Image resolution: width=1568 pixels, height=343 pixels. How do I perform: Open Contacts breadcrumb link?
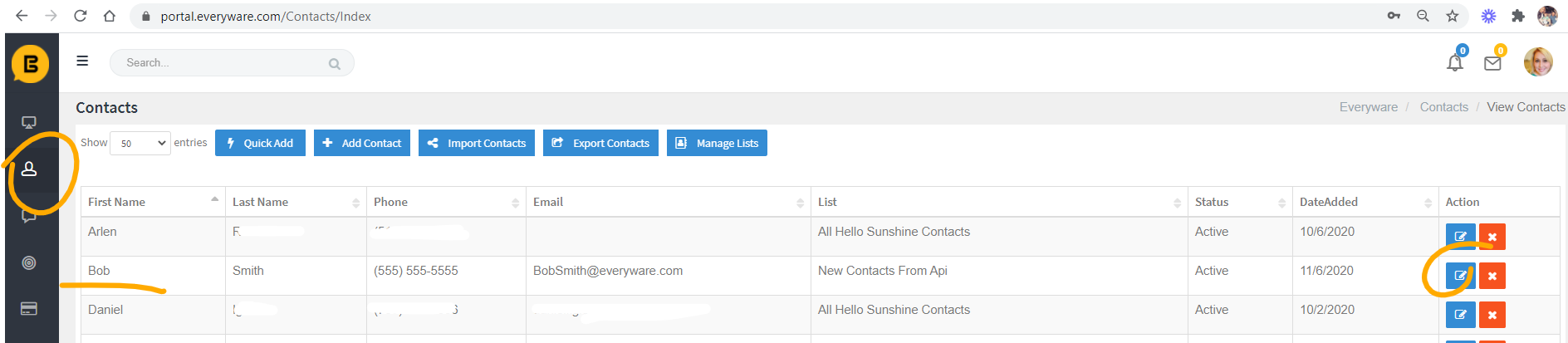pos(1444,107)
